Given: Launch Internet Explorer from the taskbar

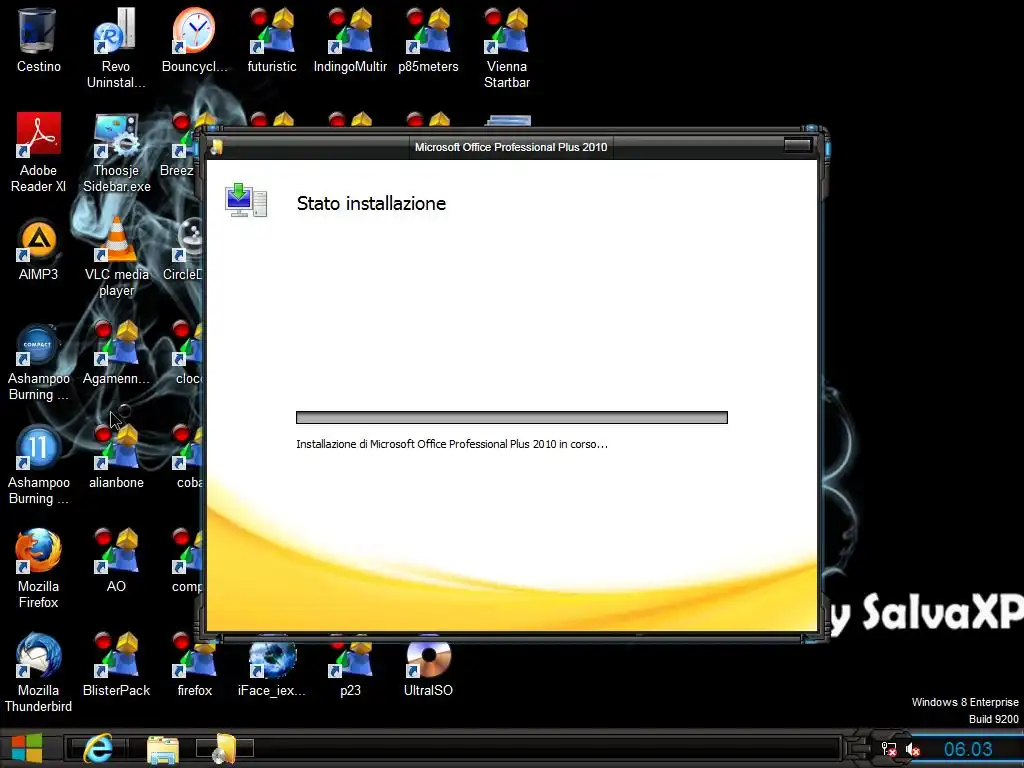Looking at the screenshot, I should [x=98, y=748].
